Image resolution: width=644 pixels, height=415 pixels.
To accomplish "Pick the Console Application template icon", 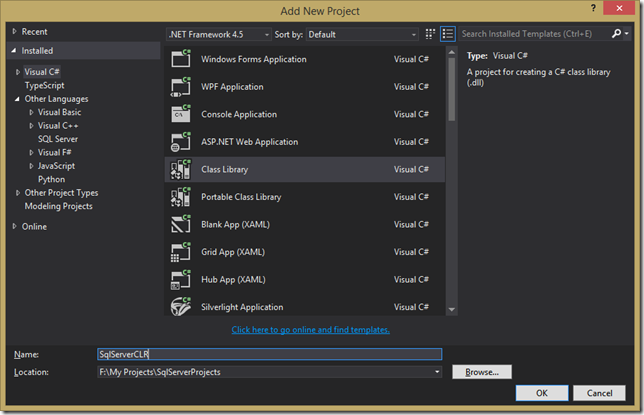I will tap(181, 114).
